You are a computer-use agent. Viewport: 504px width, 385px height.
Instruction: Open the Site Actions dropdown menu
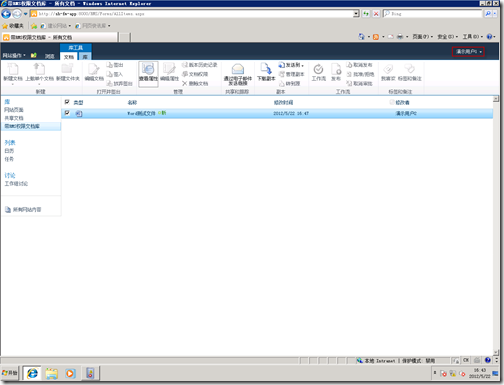pyautogui.click(x=14, y=55)
